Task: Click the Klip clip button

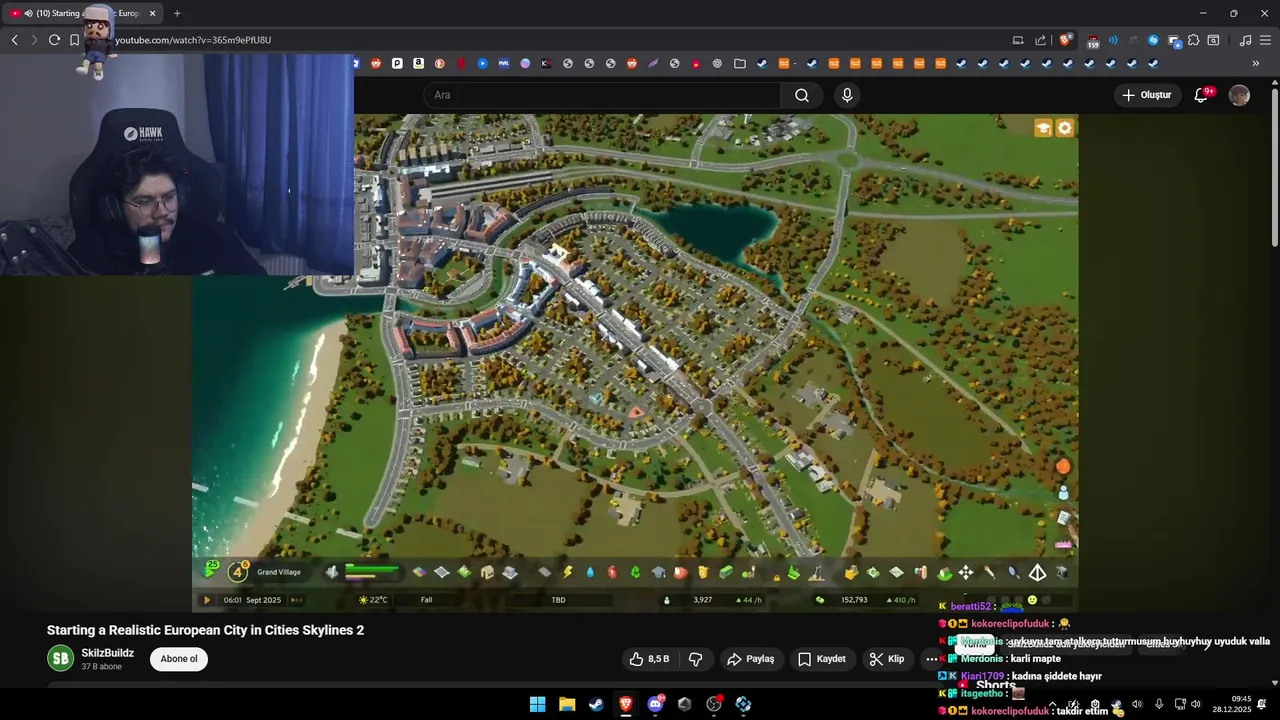Action: click(887, 659)
